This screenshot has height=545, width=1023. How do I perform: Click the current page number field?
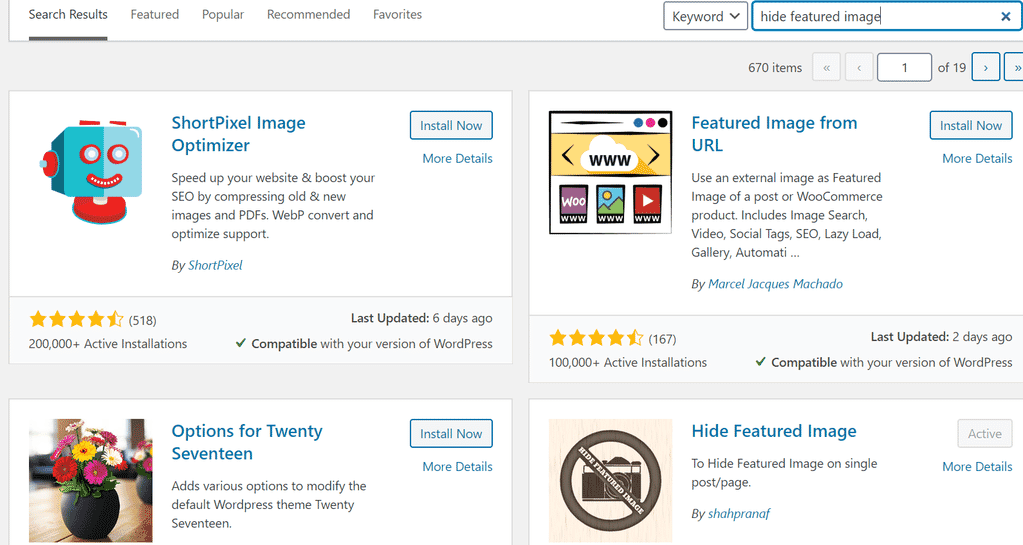(904, 67)
